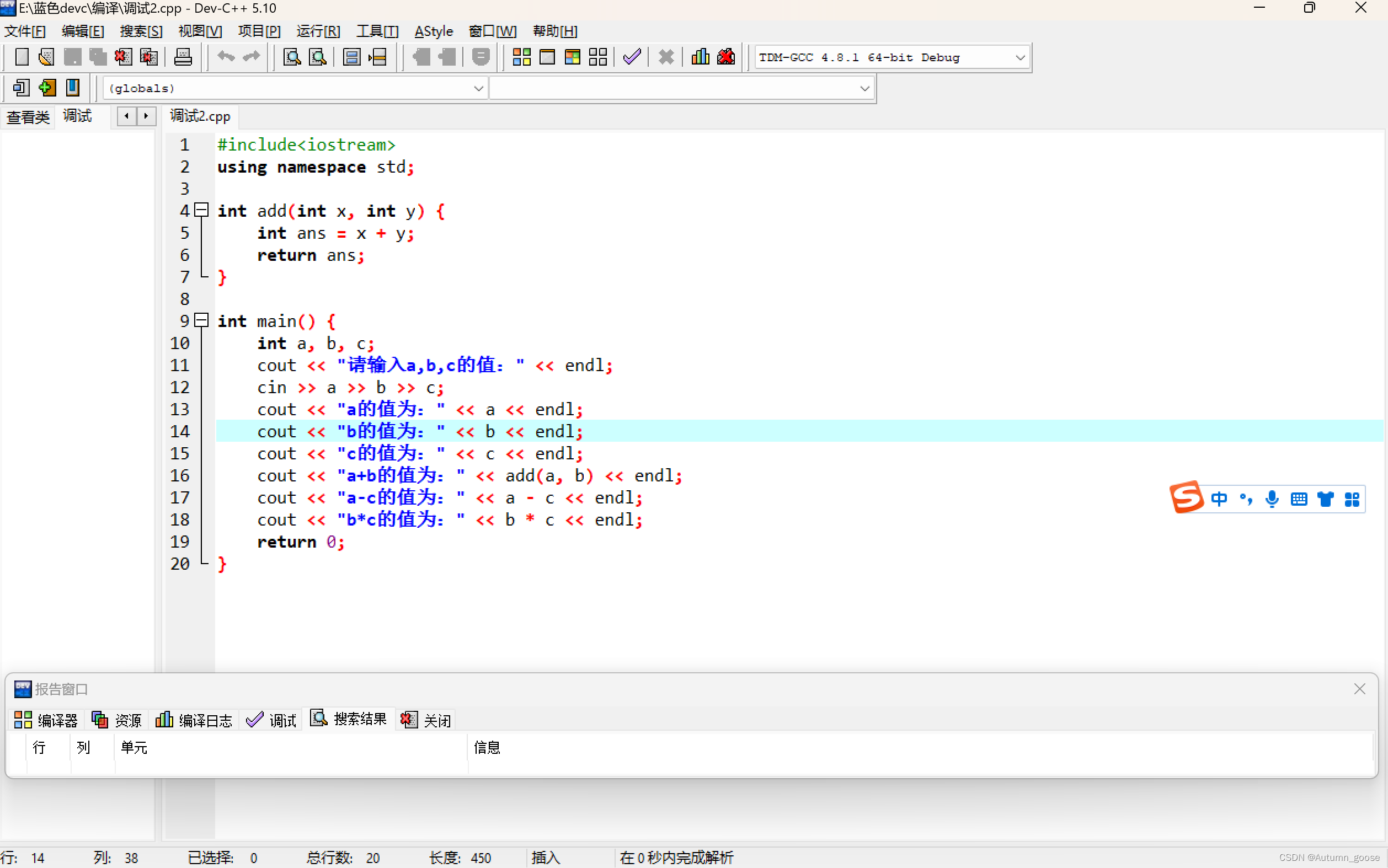Open the TDM-GCC compiler selection dropdown
This screenshot has width=1388, height=868.
pyautogui.click(x=1019, y=57)
